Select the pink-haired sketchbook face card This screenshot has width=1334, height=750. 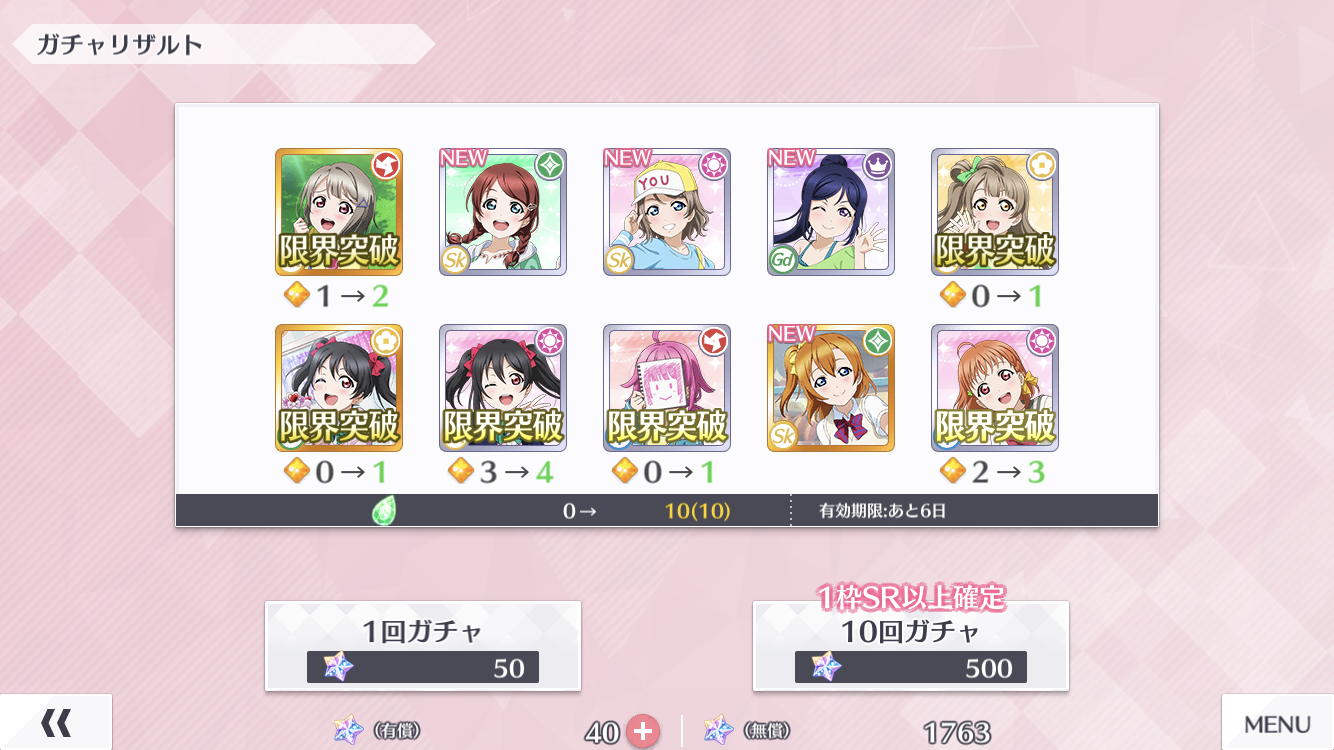(x=667, y=388)
